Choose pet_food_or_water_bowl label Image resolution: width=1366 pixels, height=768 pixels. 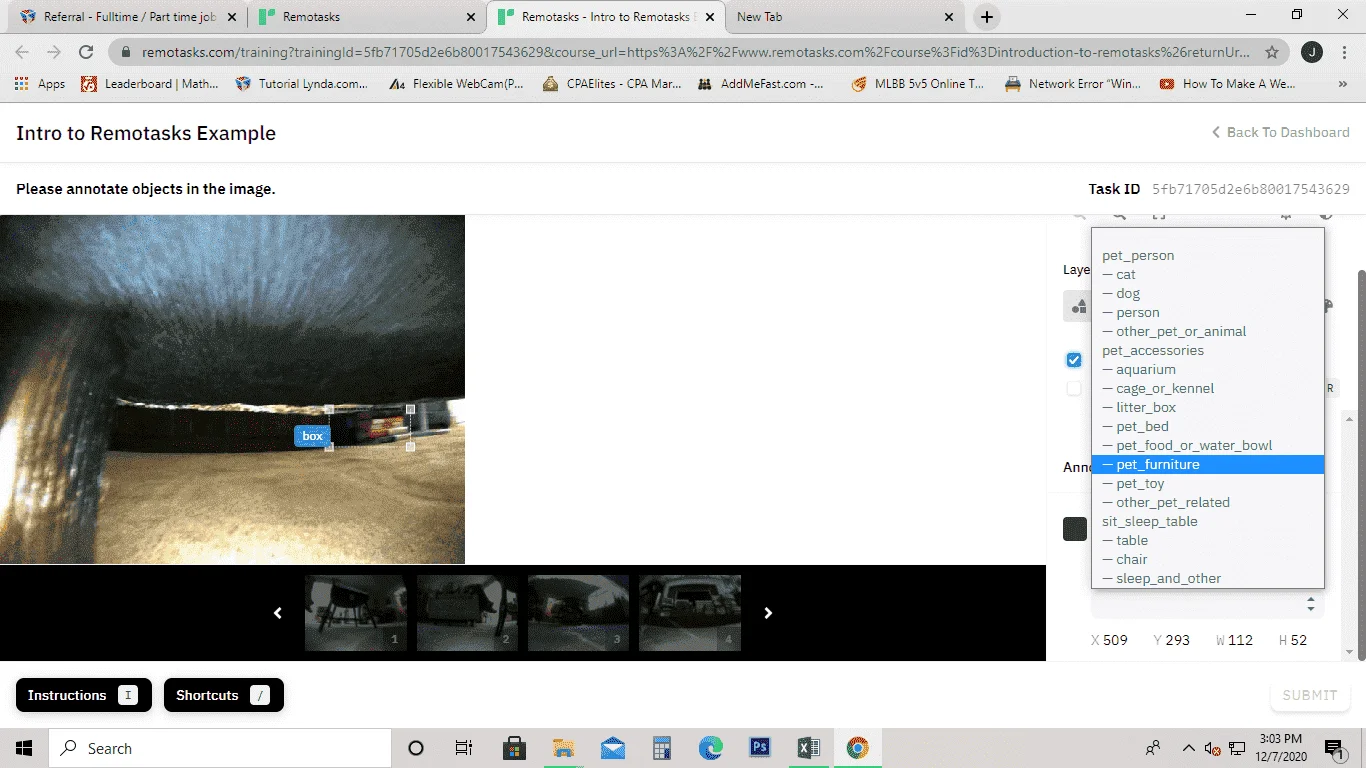1208,446
